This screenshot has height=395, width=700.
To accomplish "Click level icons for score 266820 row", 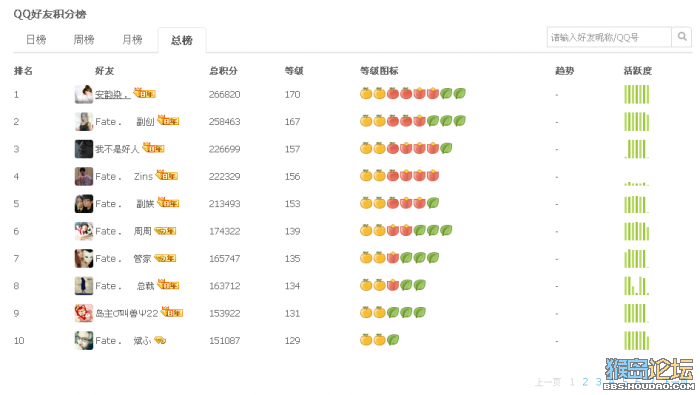I will pos(413,93).
